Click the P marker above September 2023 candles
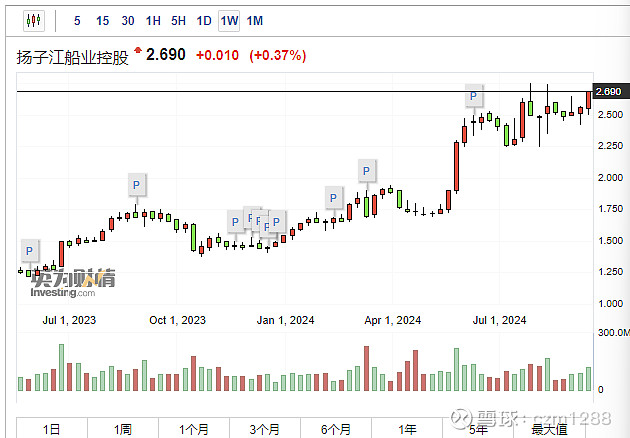 (x=137, y=185)
